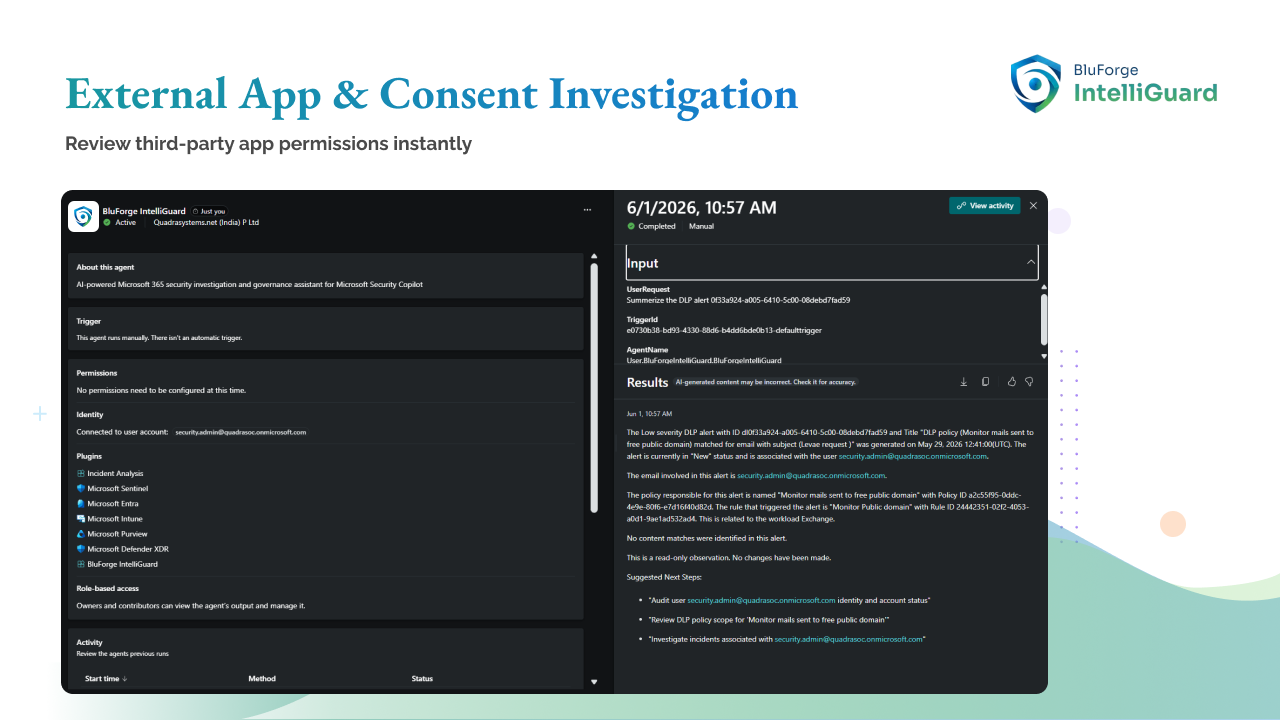
Task: Click the 'No content matches were identified' line
Action: [x=706, y=538]
